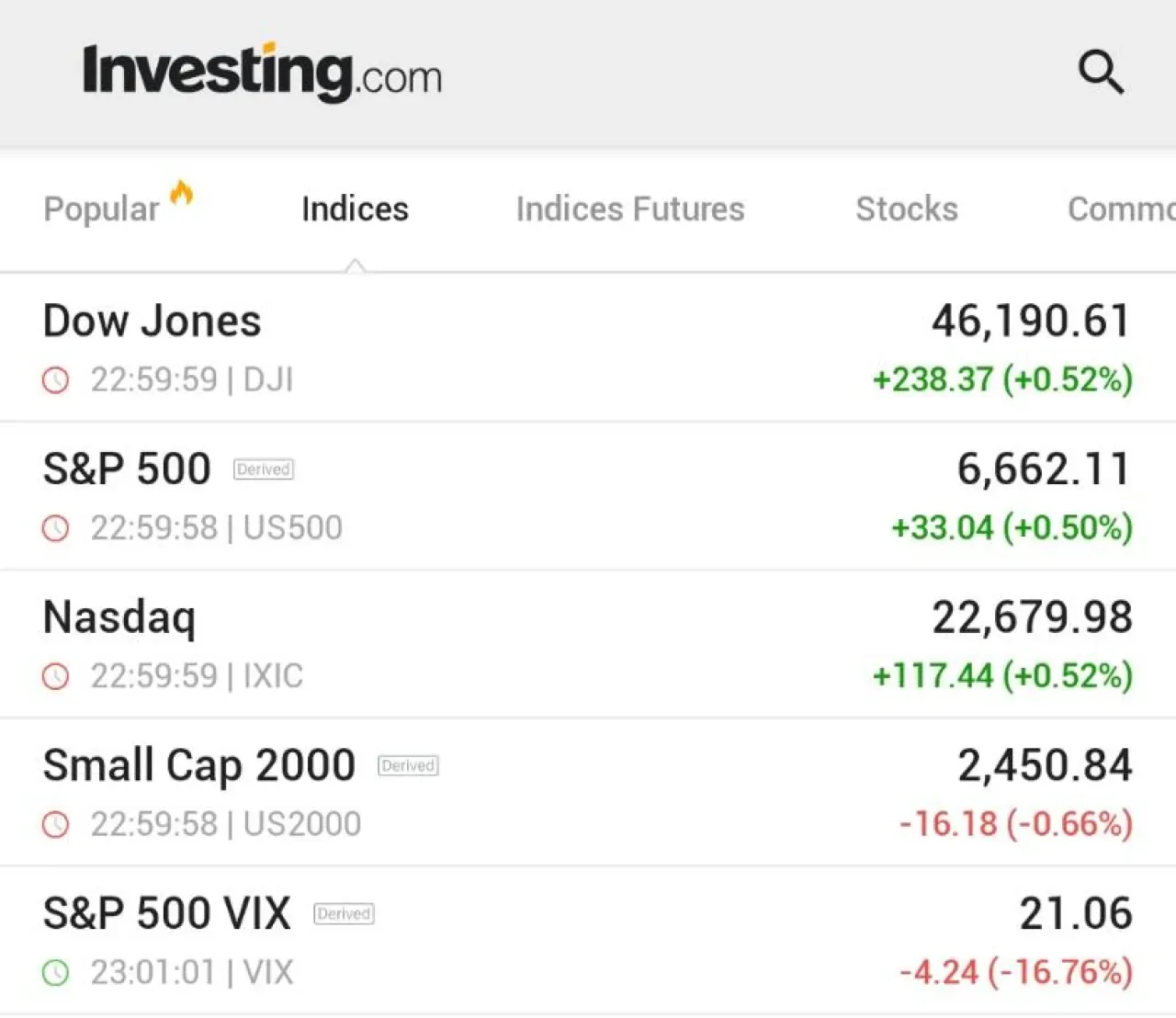Click the Derived badge next to Small Cap 2000
The width and height of the screenshot is (1176, 1018).
408,765
